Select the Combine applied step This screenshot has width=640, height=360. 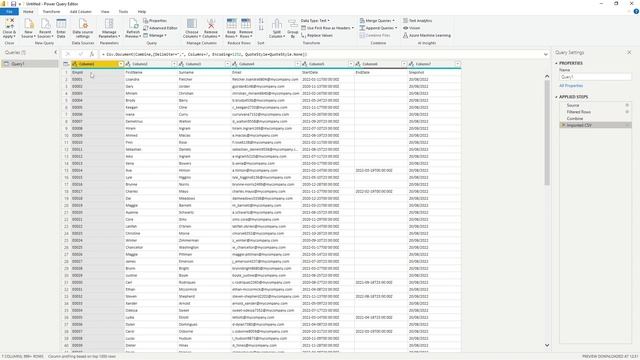click(x=596, y=118)
